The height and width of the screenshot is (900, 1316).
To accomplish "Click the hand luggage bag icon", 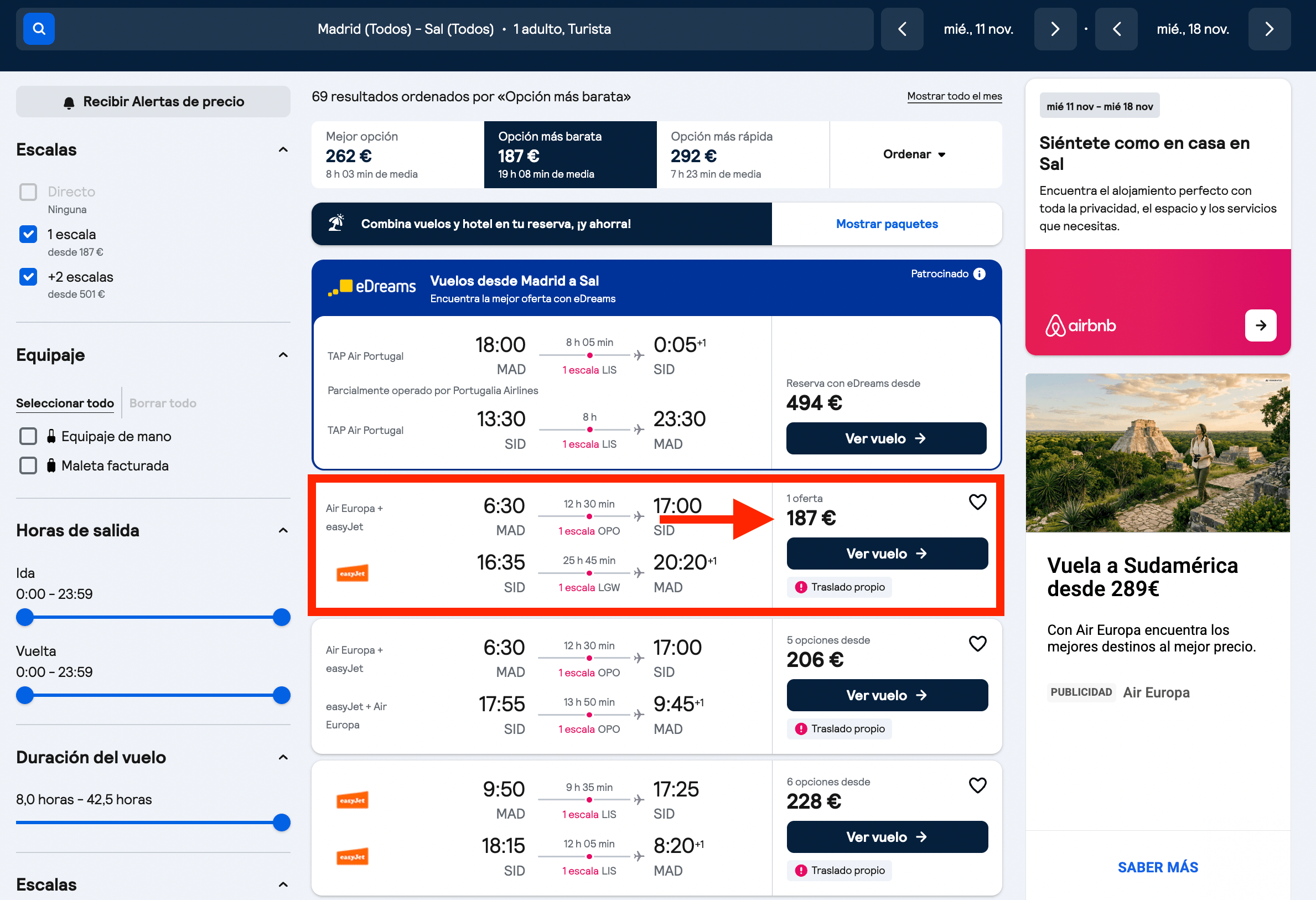I will 51,436.
